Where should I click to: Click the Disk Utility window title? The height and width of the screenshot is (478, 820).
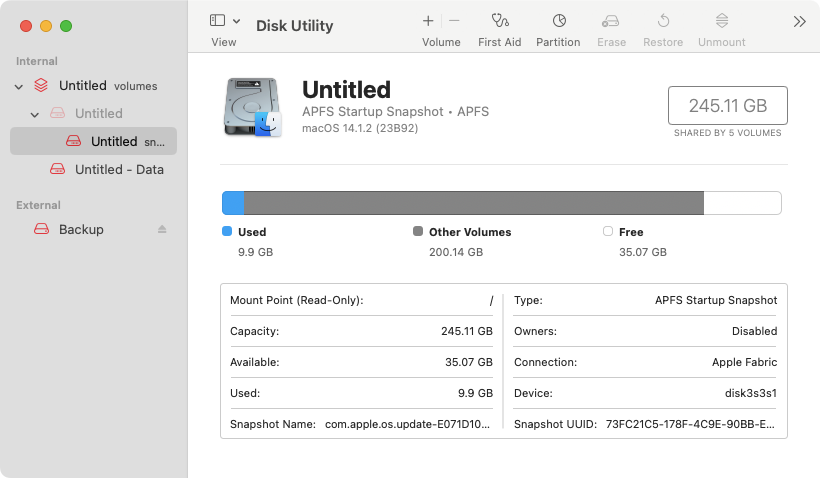(294, 26)
